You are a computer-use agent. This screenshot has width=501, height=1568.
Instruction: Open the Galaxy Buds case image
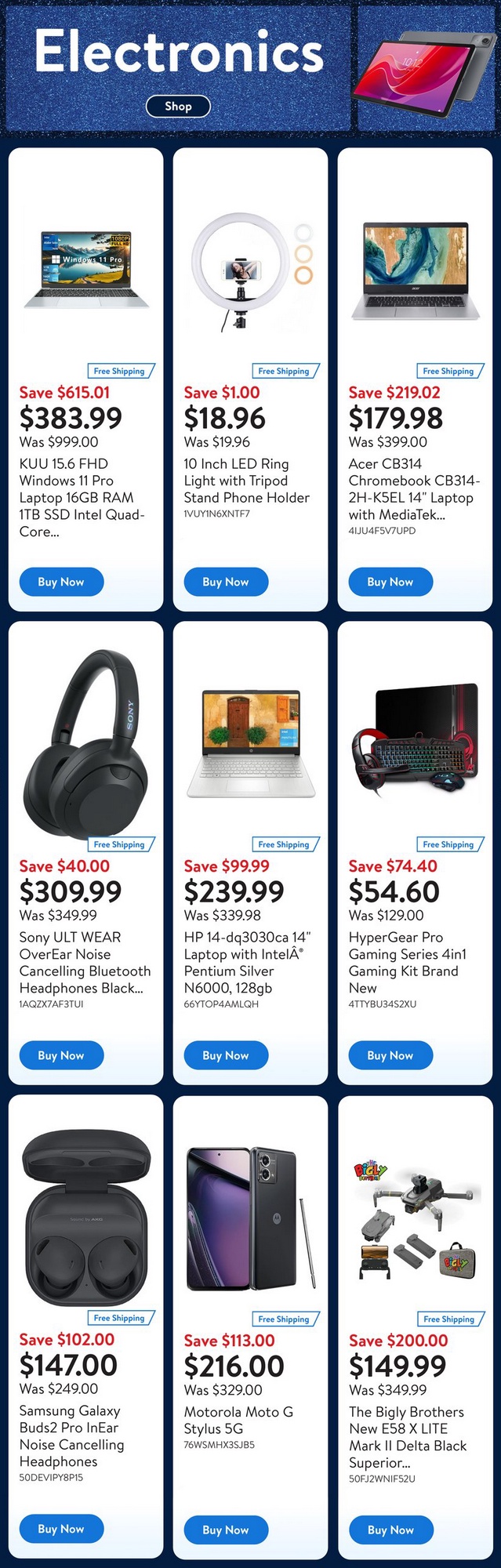[x=86, y=1214]
